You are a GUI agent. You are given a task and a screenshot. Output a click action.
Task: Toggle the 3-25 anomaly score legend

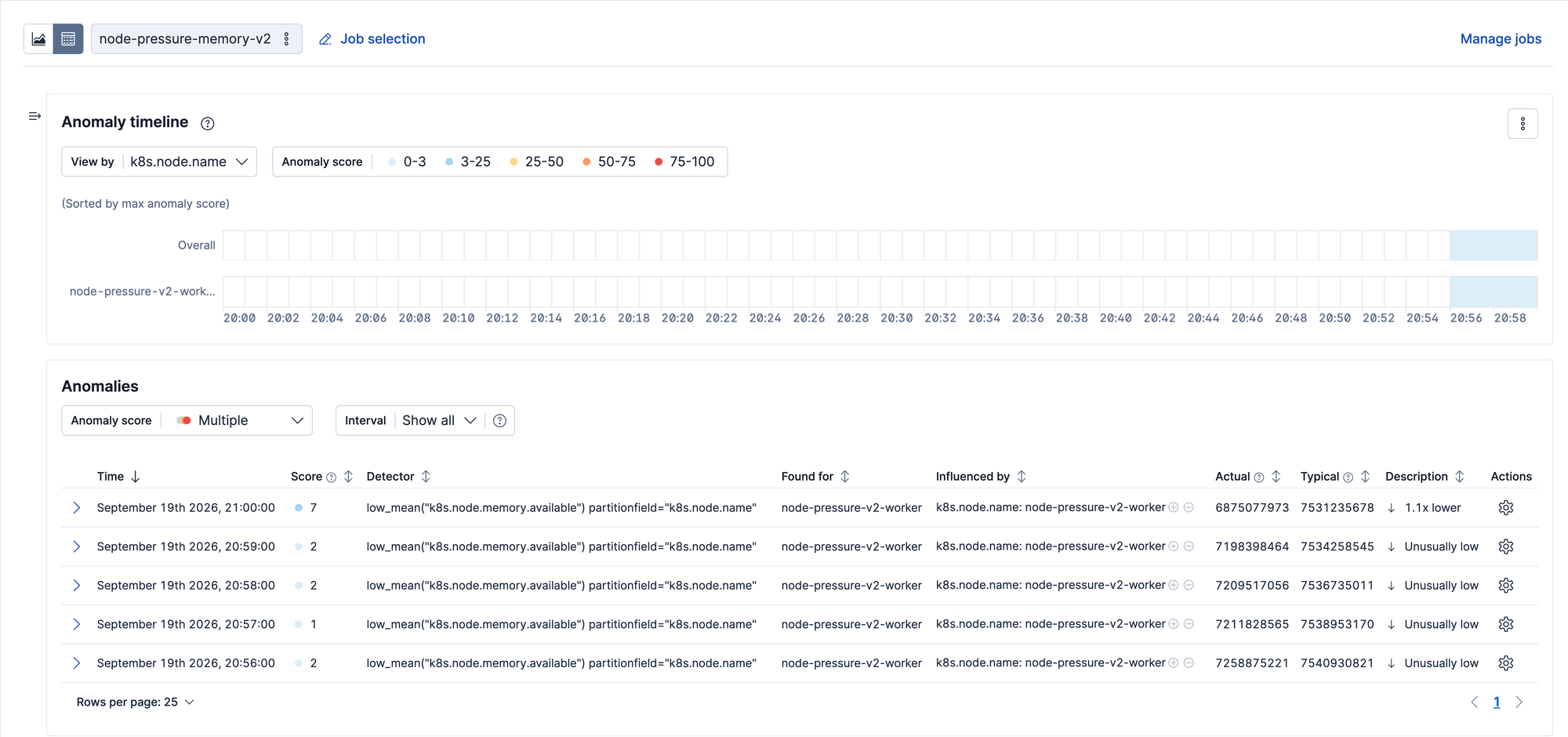tap(467, 162)
